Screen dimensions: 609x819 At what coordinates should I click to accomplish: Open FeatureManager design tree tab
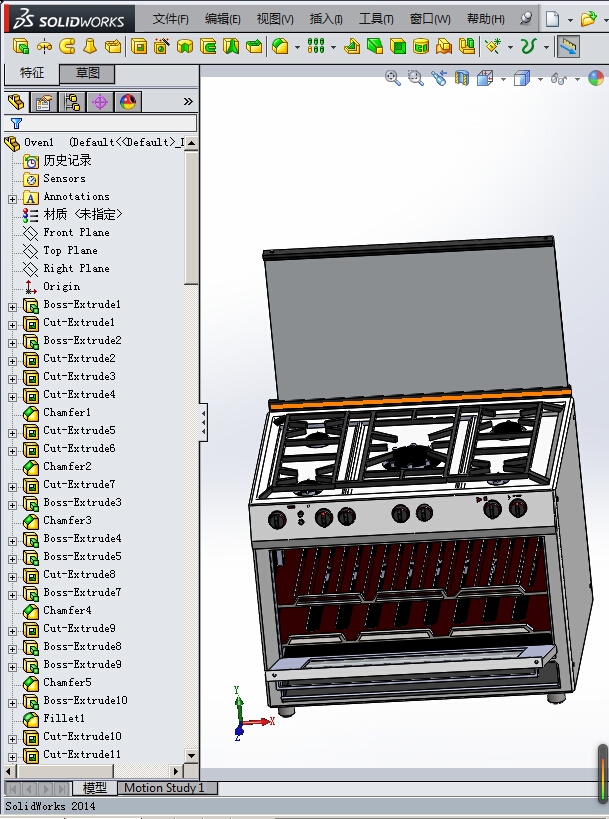[16, 101]
